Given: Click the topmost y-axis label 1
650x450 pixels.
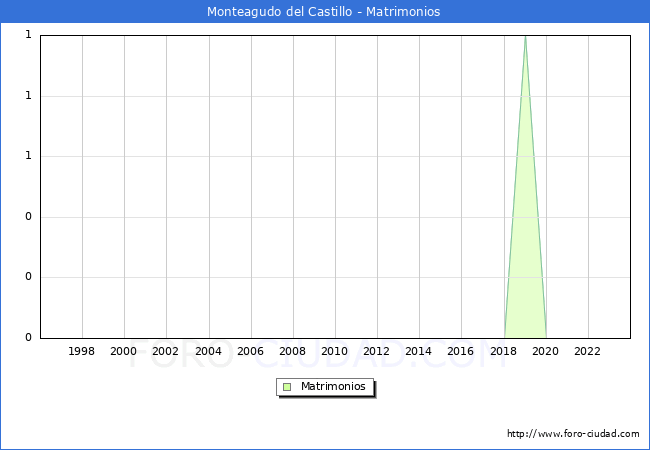Looking at the screenshot, I should (28, 35).
